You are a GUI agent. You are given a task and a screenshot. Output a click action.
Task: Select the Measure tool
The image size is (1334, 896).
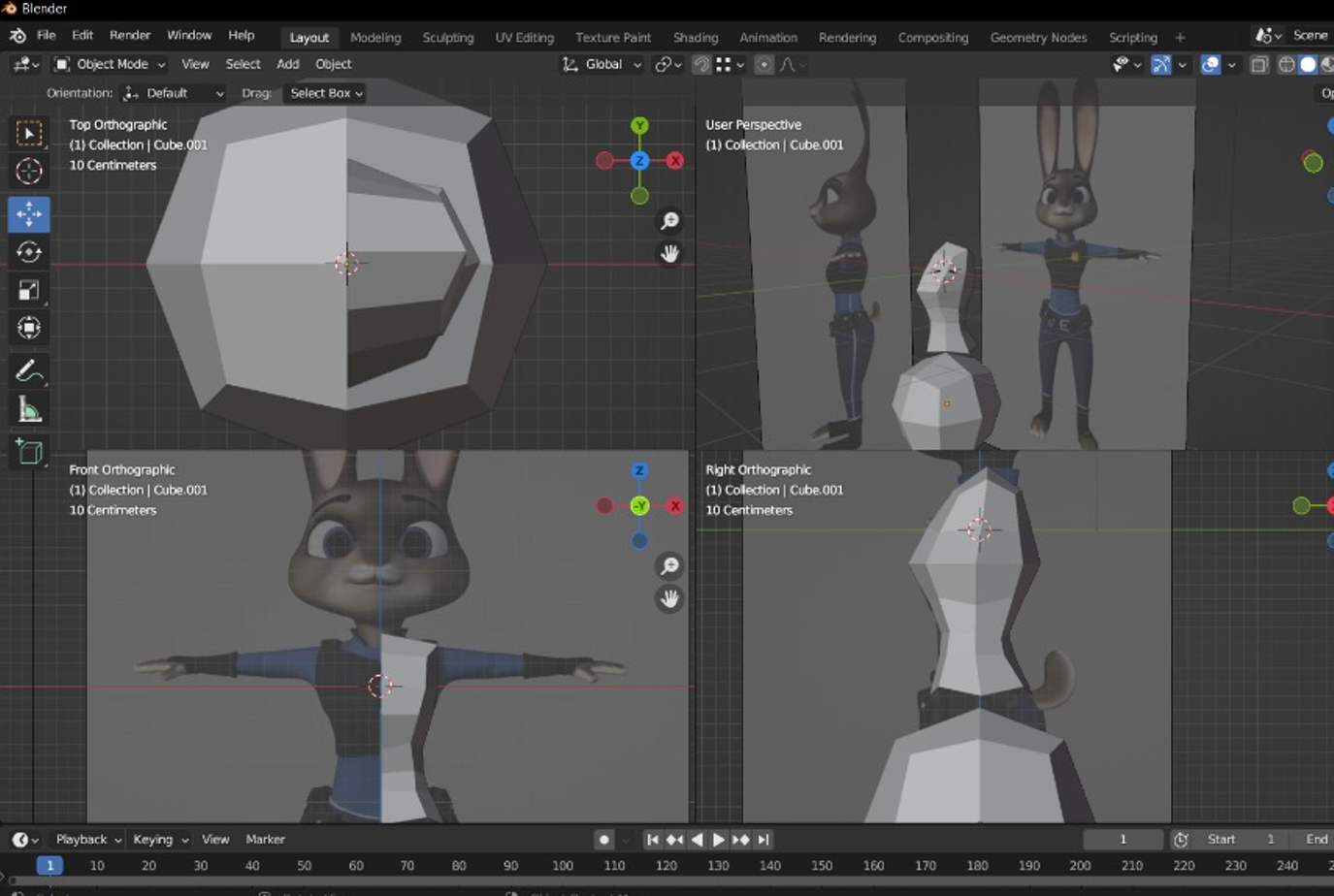(29, 410)
